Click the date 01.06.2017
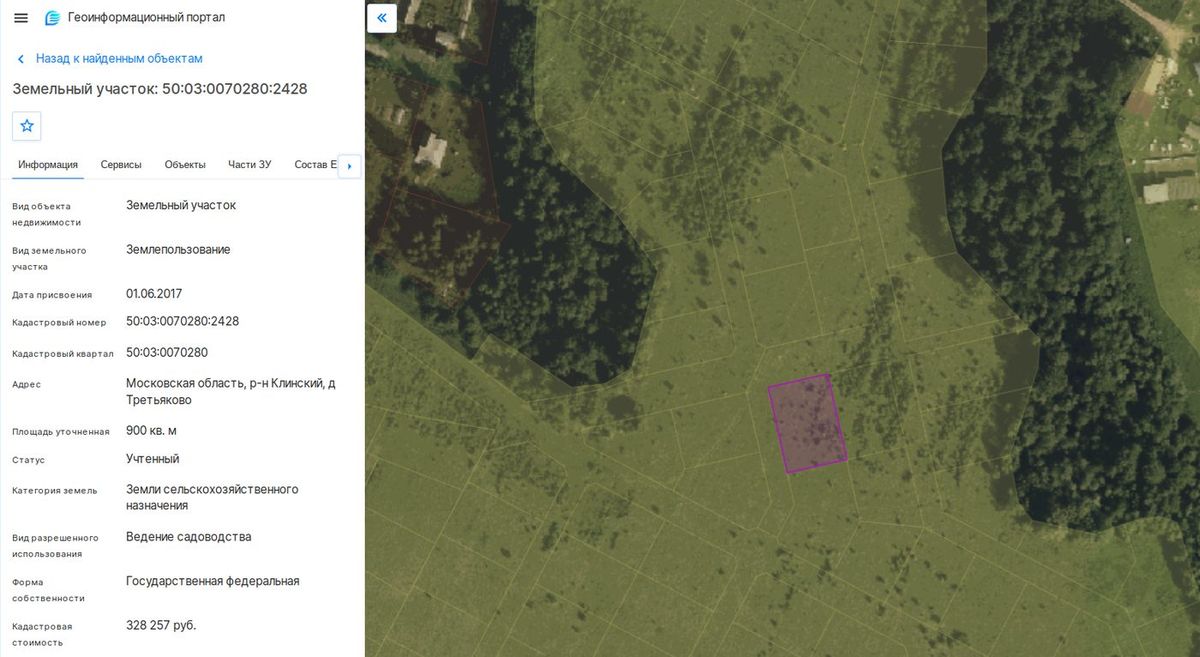This screenshot has height=657, width=1200. point(154,294)
